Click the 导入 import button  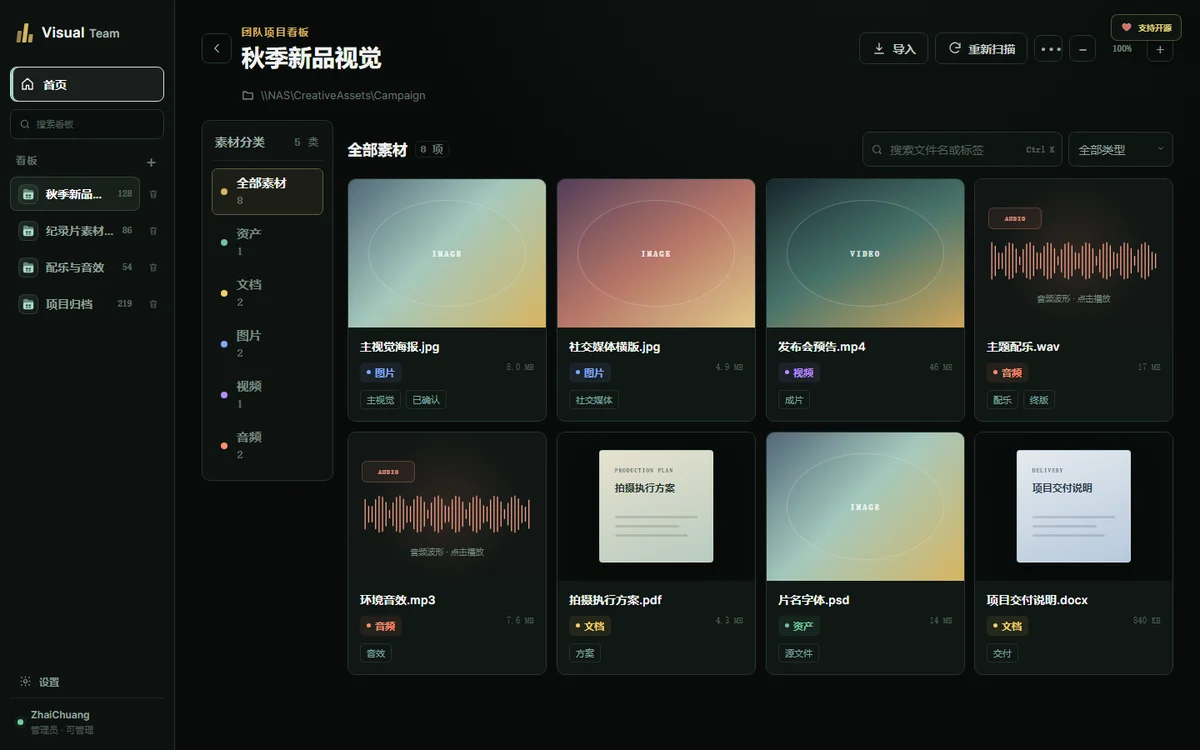pyautogui.click(x=894, y=48)
